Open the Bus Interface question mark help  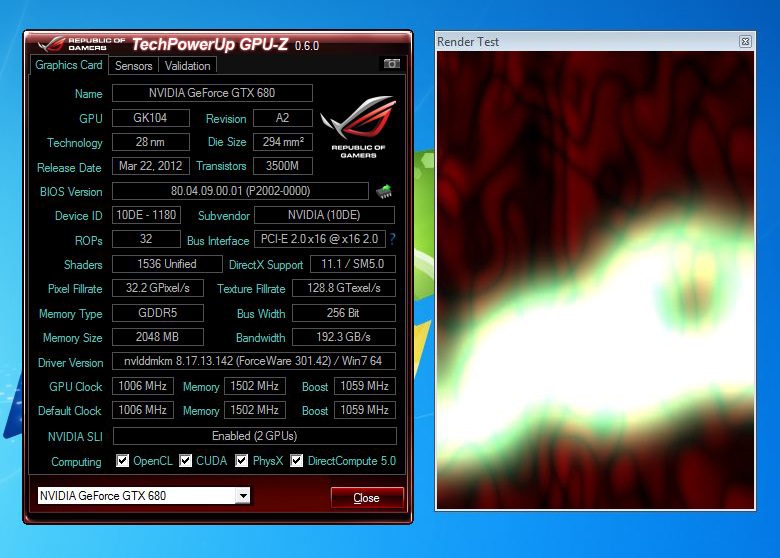pos(392,239)
